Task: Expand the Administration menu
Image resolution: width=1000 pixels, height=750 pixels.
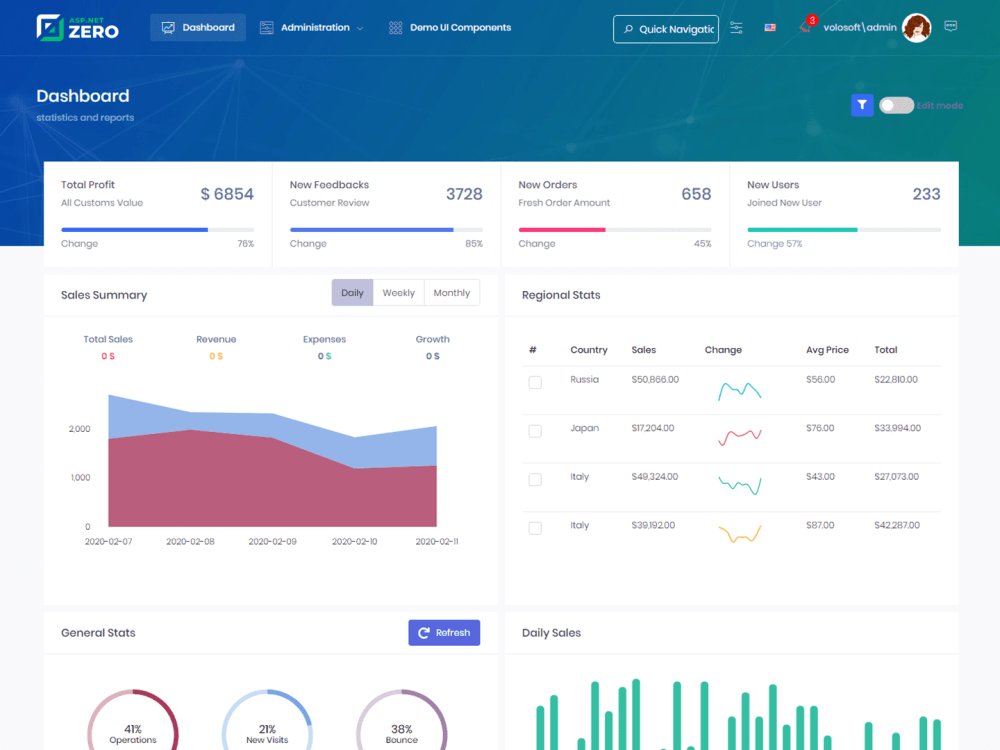Action: click(x=311, y=27)
